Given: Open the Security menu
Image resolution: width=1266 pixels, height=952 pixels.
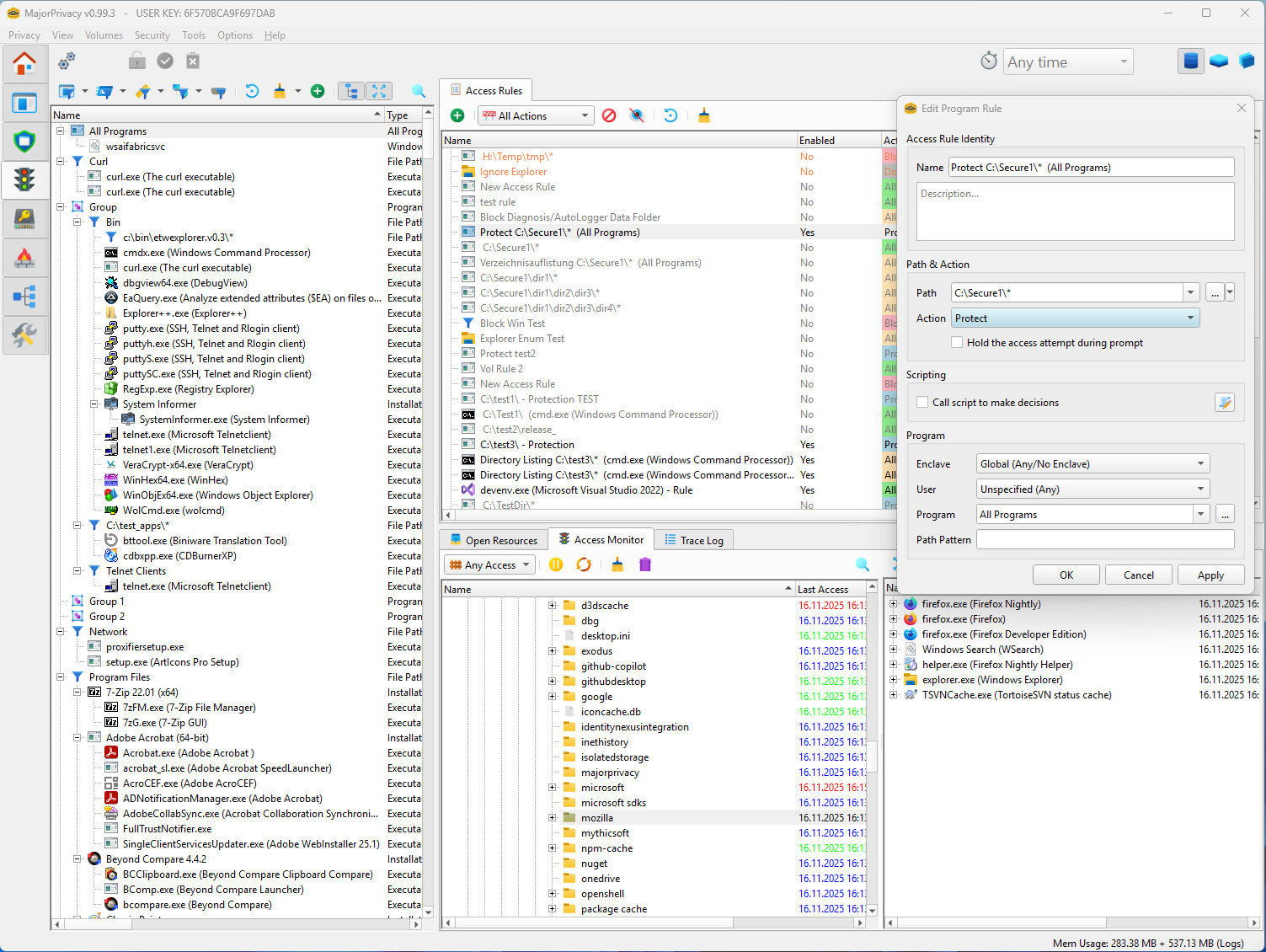Looking at the screenshot, I should pos(152,35).
